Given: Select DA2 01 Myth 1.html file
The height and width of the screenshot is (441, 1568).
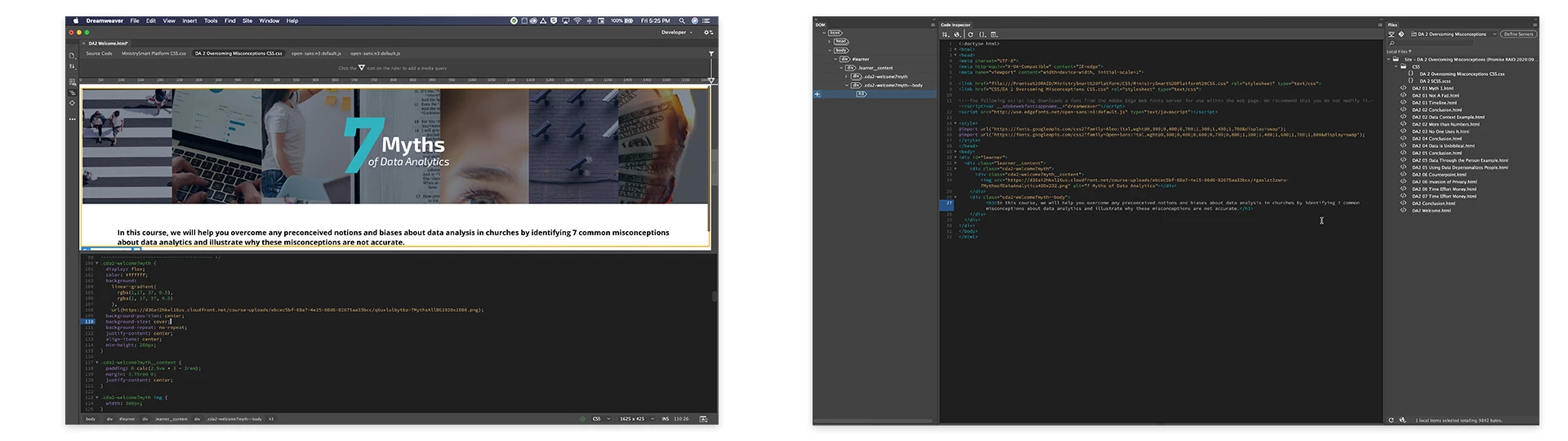Looking at the screenshot, I should click(x=1432, y=88).
